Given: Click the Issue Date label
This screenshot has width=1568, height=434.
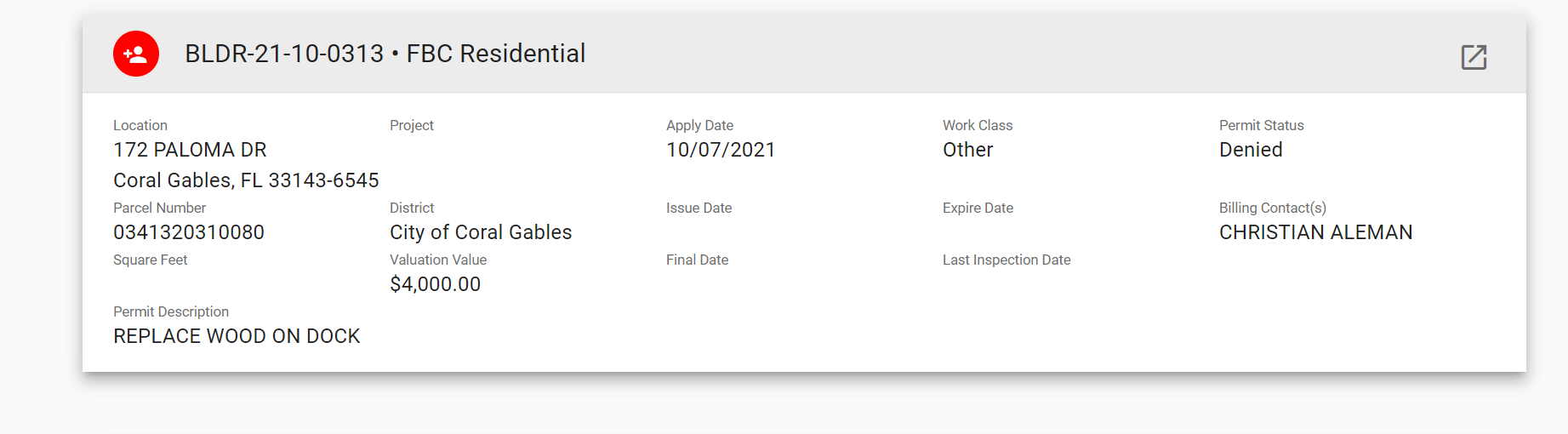Looking at the screenshot, I should (x=698, y=208).
